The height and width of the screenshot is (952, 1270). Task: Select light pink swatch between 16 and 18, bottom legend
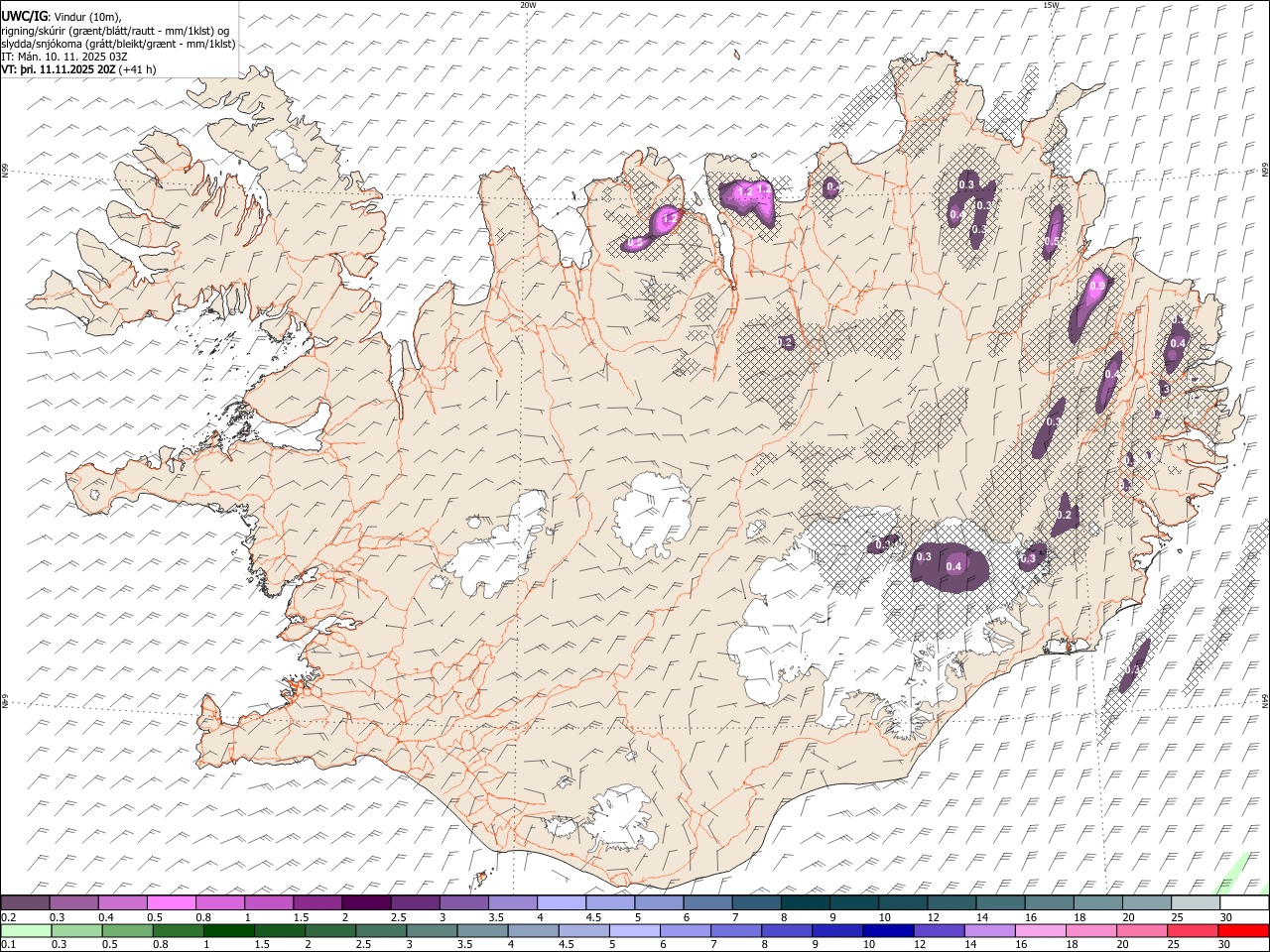[x=1040, y=931]
